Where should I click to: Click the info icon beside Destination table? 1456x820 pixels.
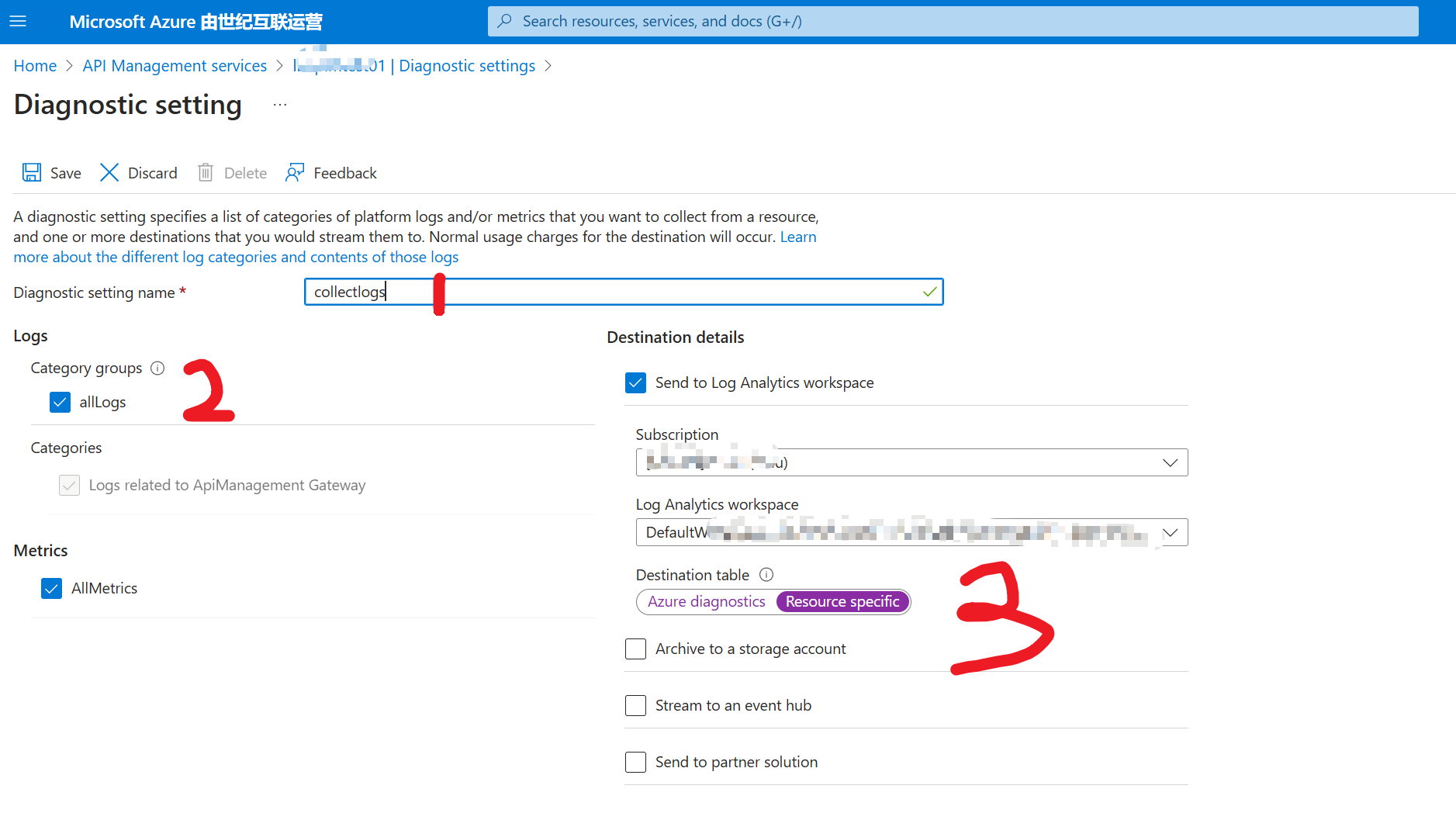click(766, 574)
